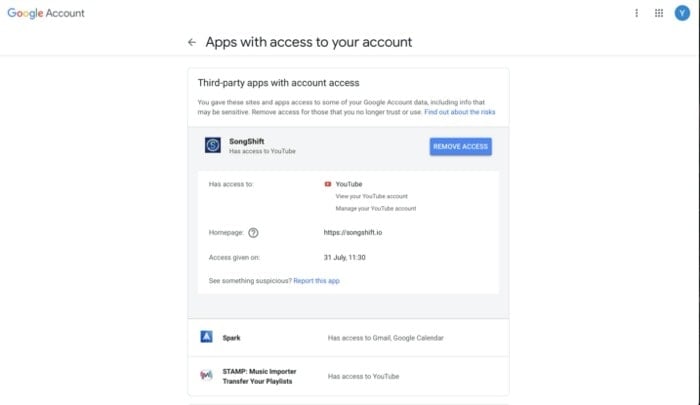The width and height of the screenshot is (700, 405).
Task: Open the Google apps grid
Action: [659, 13]
